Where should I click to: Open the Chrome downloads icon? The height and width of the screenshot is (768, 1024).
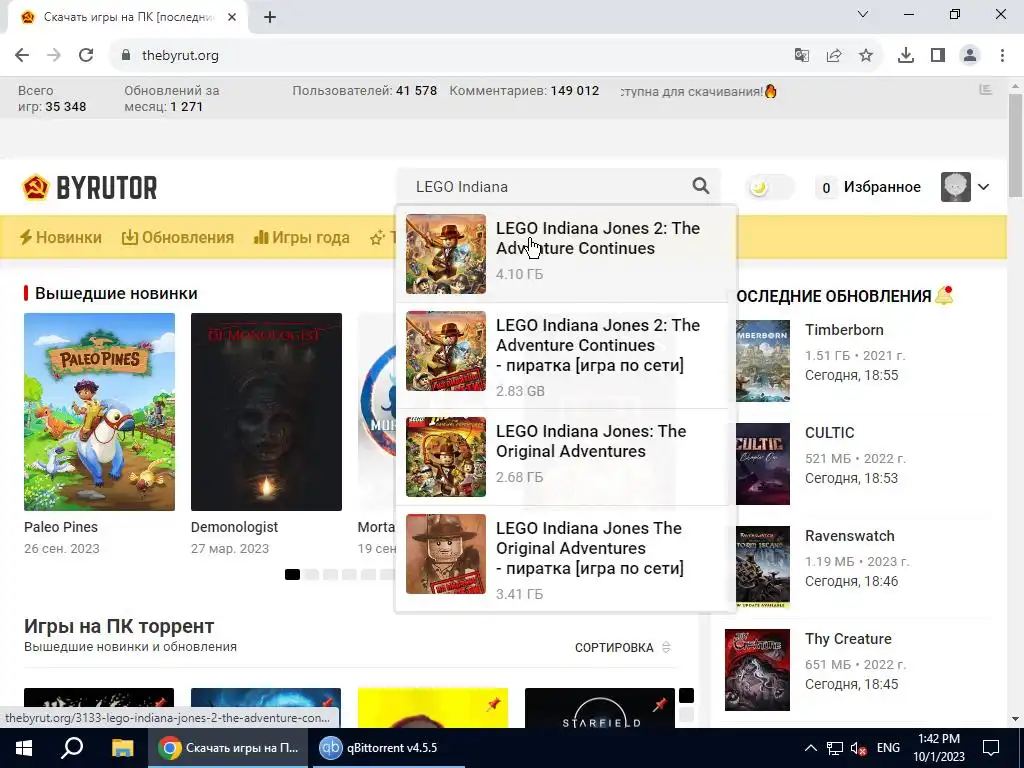point(906,56)
